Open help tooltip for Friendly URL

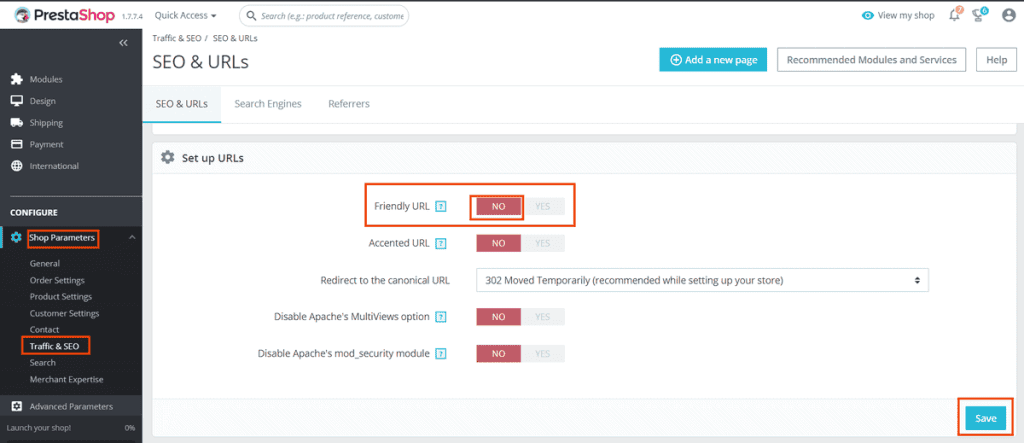pos(441,206)
